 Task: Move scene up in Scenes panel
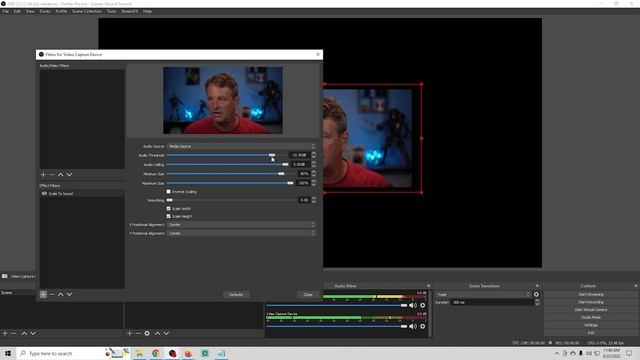click(x=24, y=333)
